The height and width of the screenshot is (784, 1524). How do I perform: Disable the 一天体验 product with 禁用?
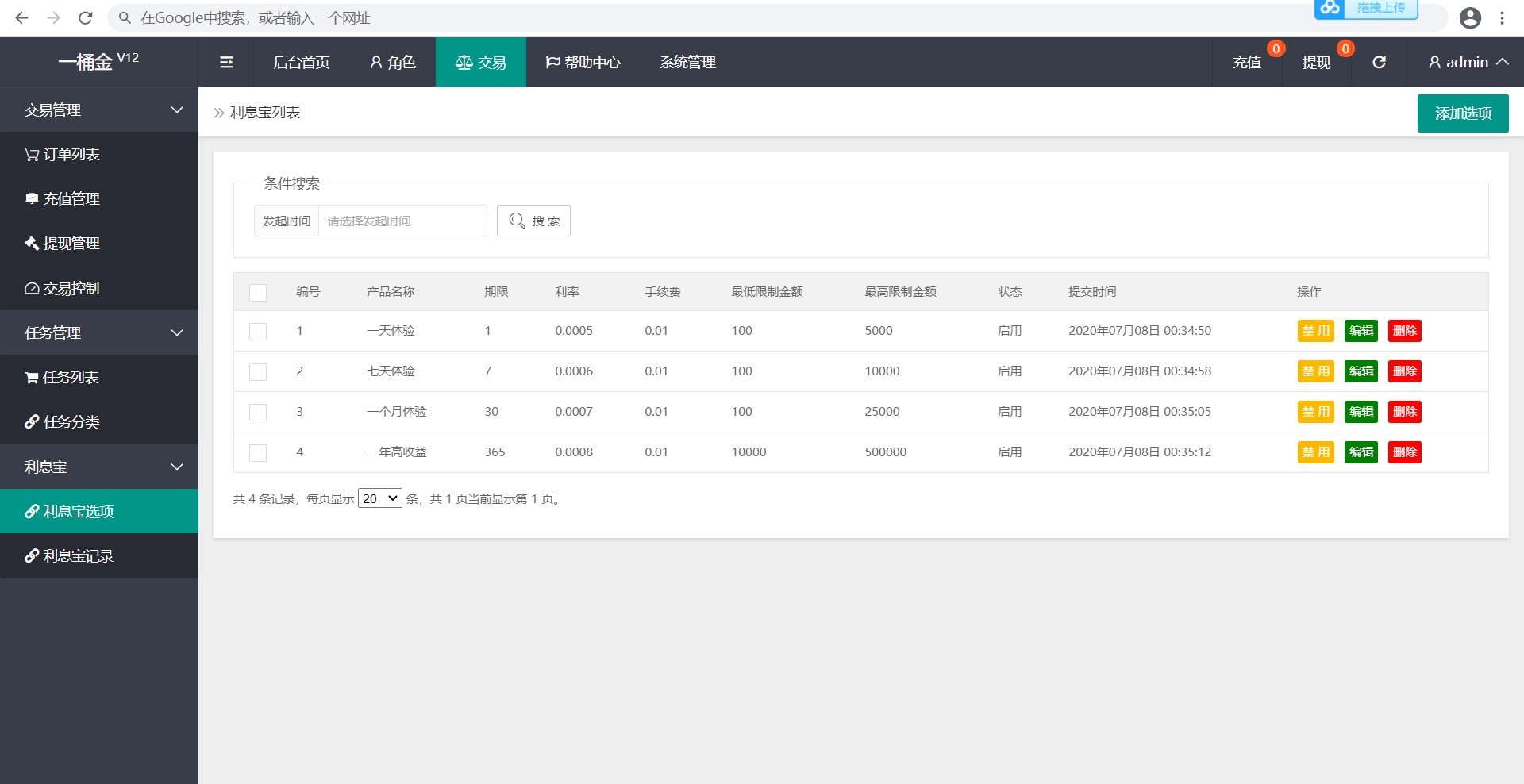click(x=1316, y=331)
